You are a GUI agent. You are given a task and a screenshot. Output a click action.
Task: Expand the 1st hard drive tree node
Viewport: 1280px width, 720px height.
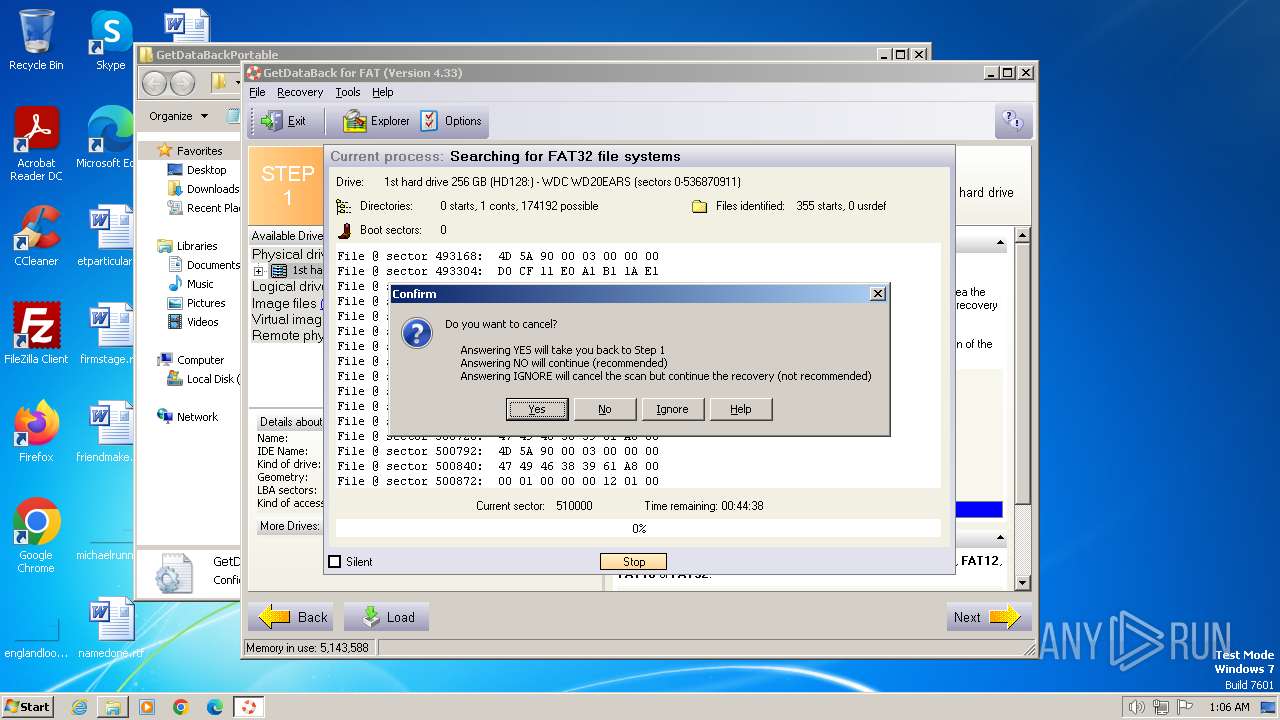[258, 271]
